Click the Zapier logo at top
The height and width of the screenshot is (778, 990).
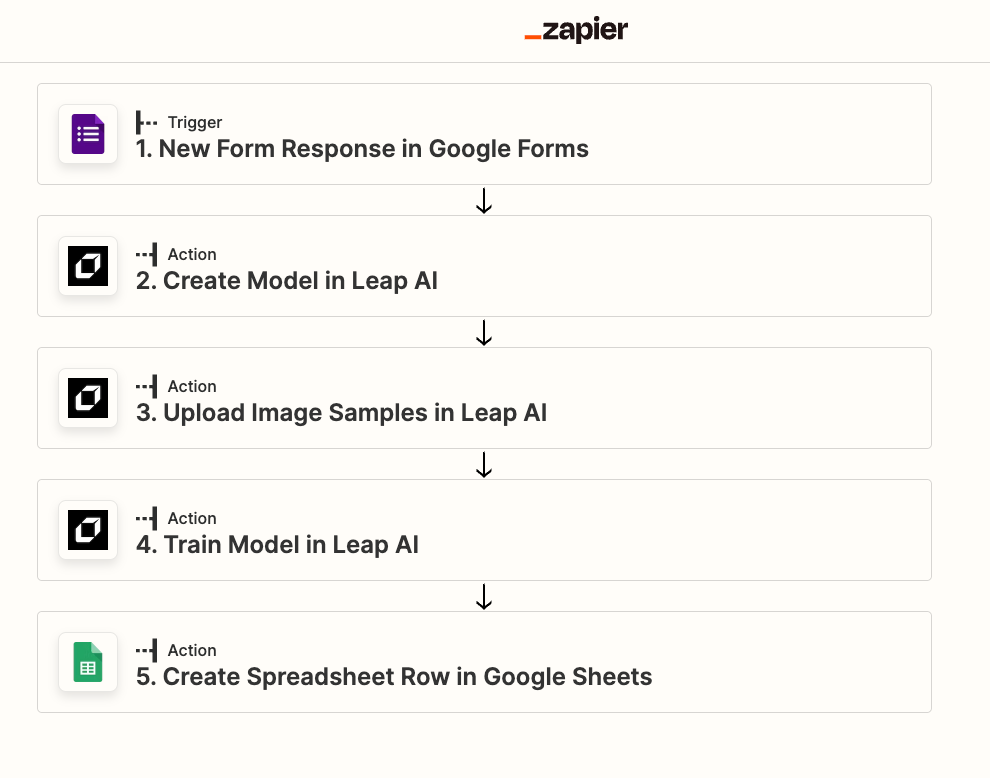click(576, 30)
